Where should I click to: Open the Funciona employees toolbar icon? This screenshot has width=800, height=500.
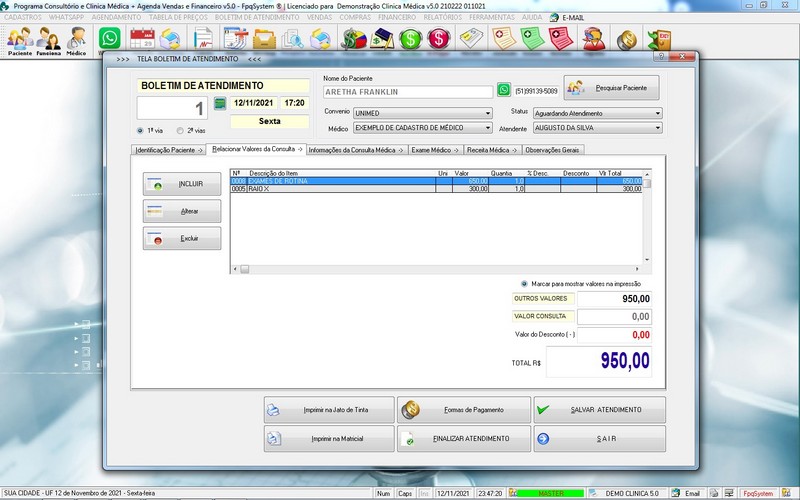[x=48, y=41]
